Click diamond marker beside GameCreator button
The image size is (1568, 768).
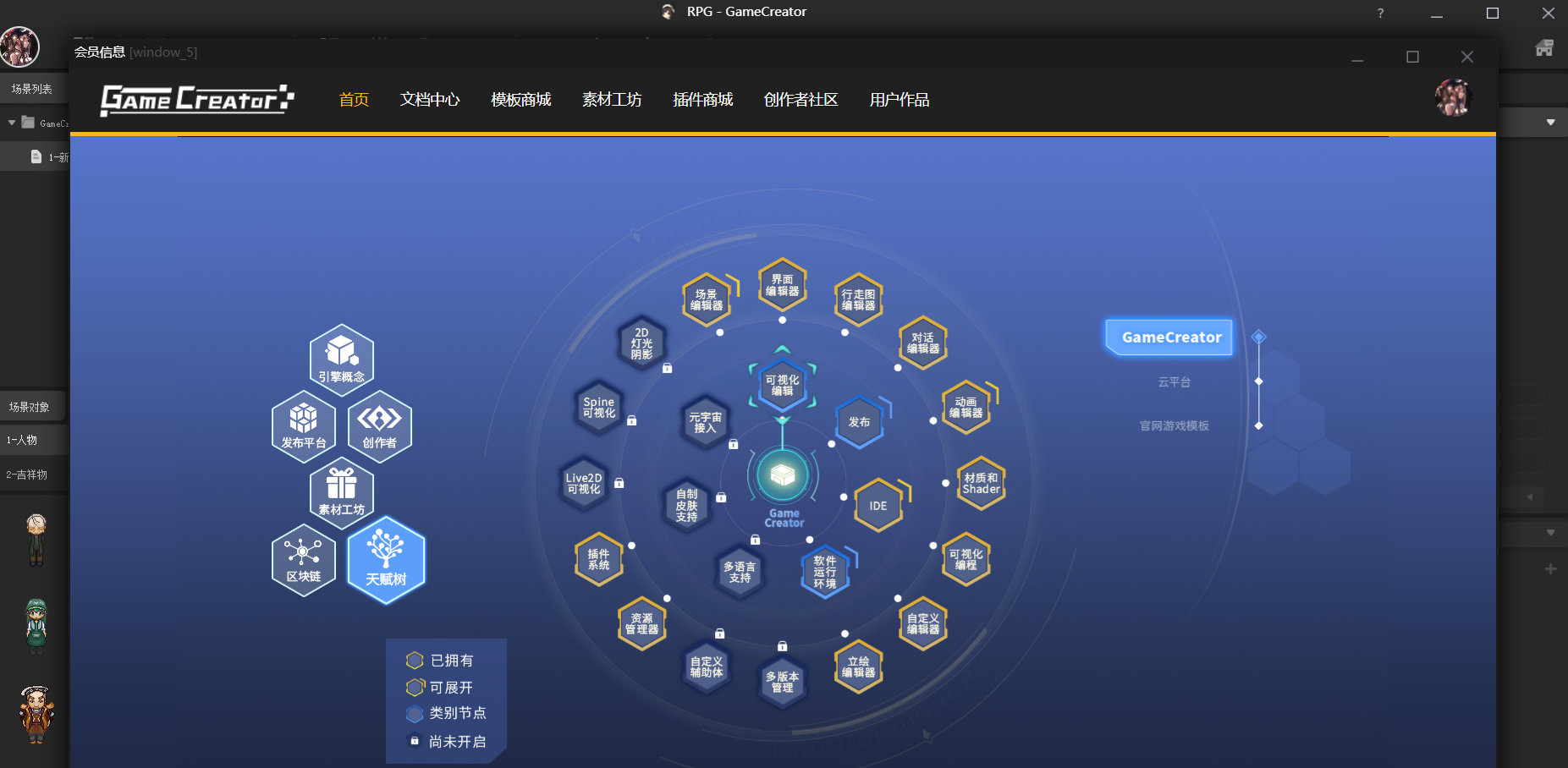(1259, 337)
